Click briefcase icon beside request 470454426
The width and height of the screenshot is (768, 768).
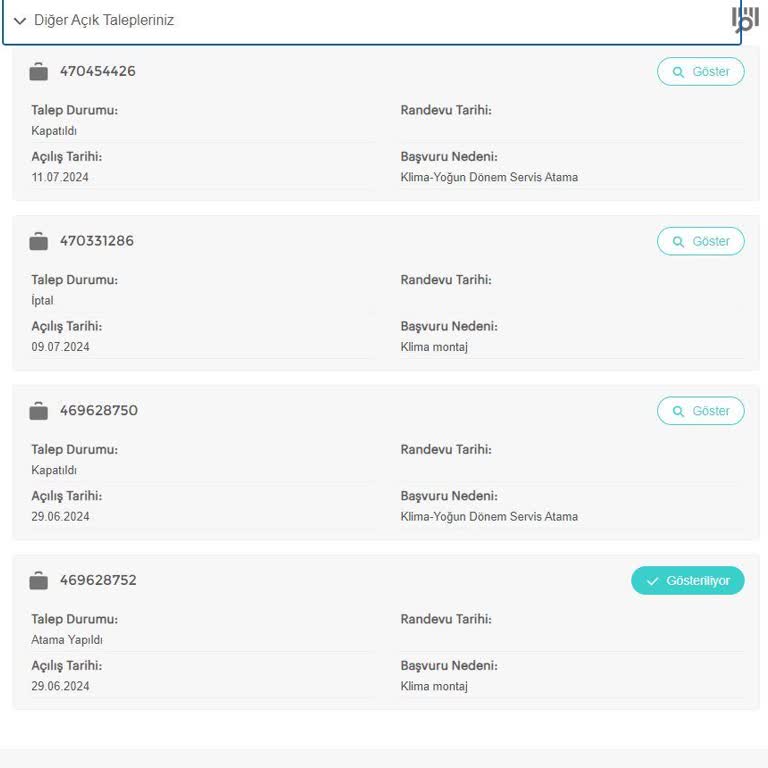click(x=39, y=71)
